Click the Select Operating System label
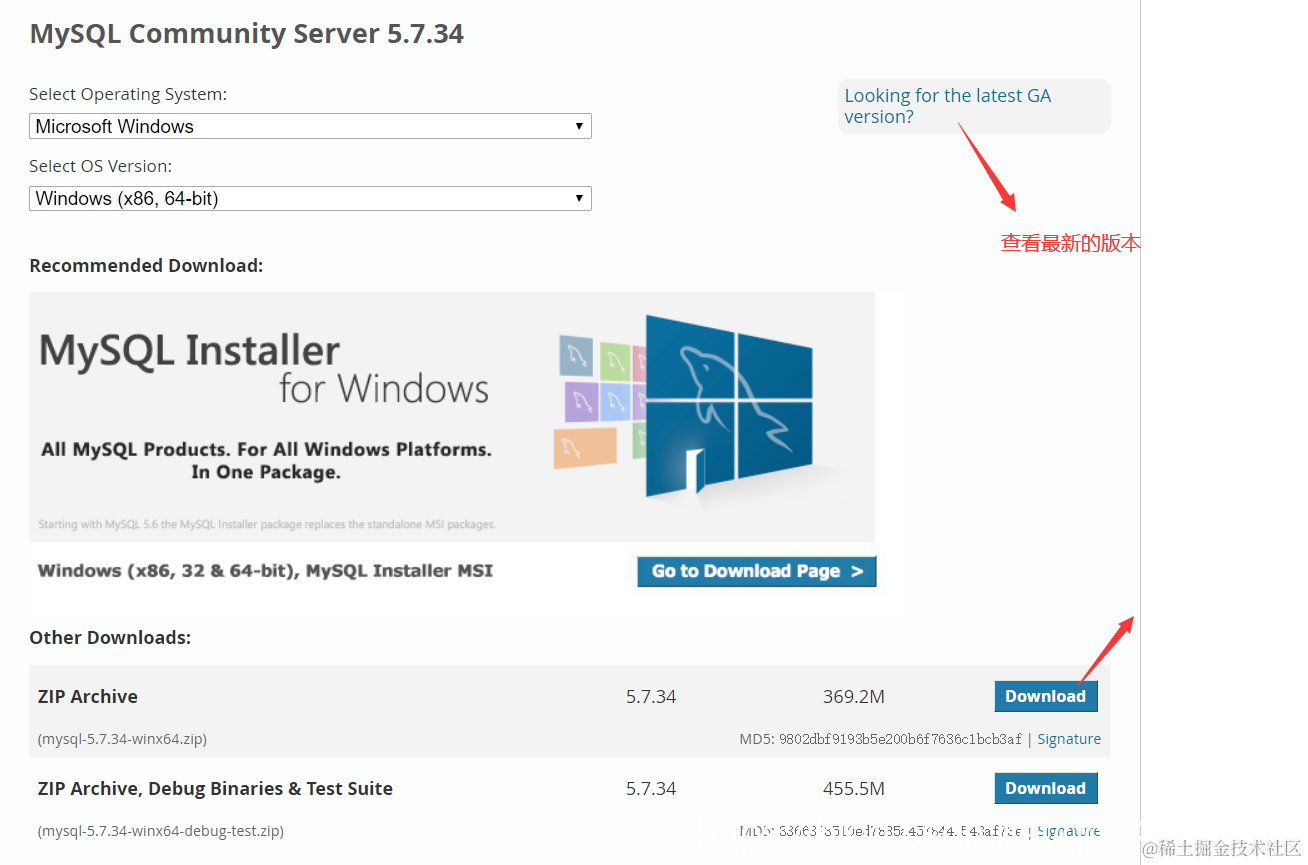 (128, 94)
